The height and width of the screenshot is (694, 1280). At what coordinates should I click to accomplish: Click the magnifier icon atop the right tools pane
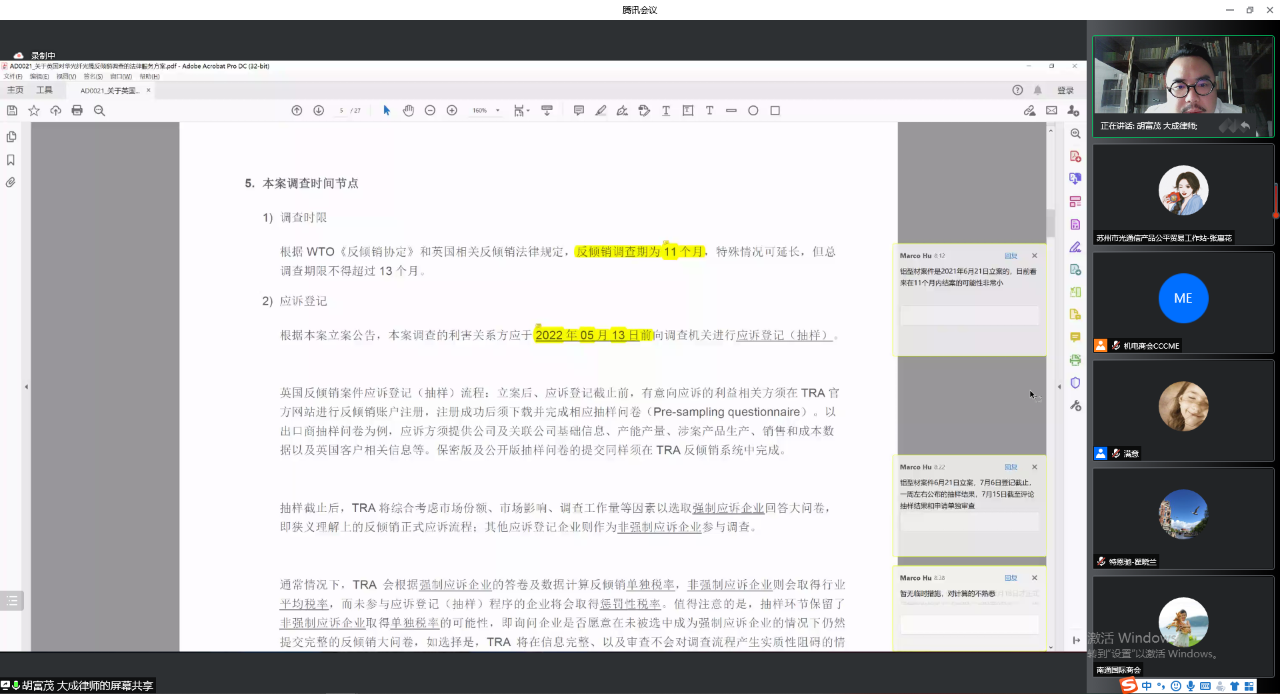(1075, 133)
